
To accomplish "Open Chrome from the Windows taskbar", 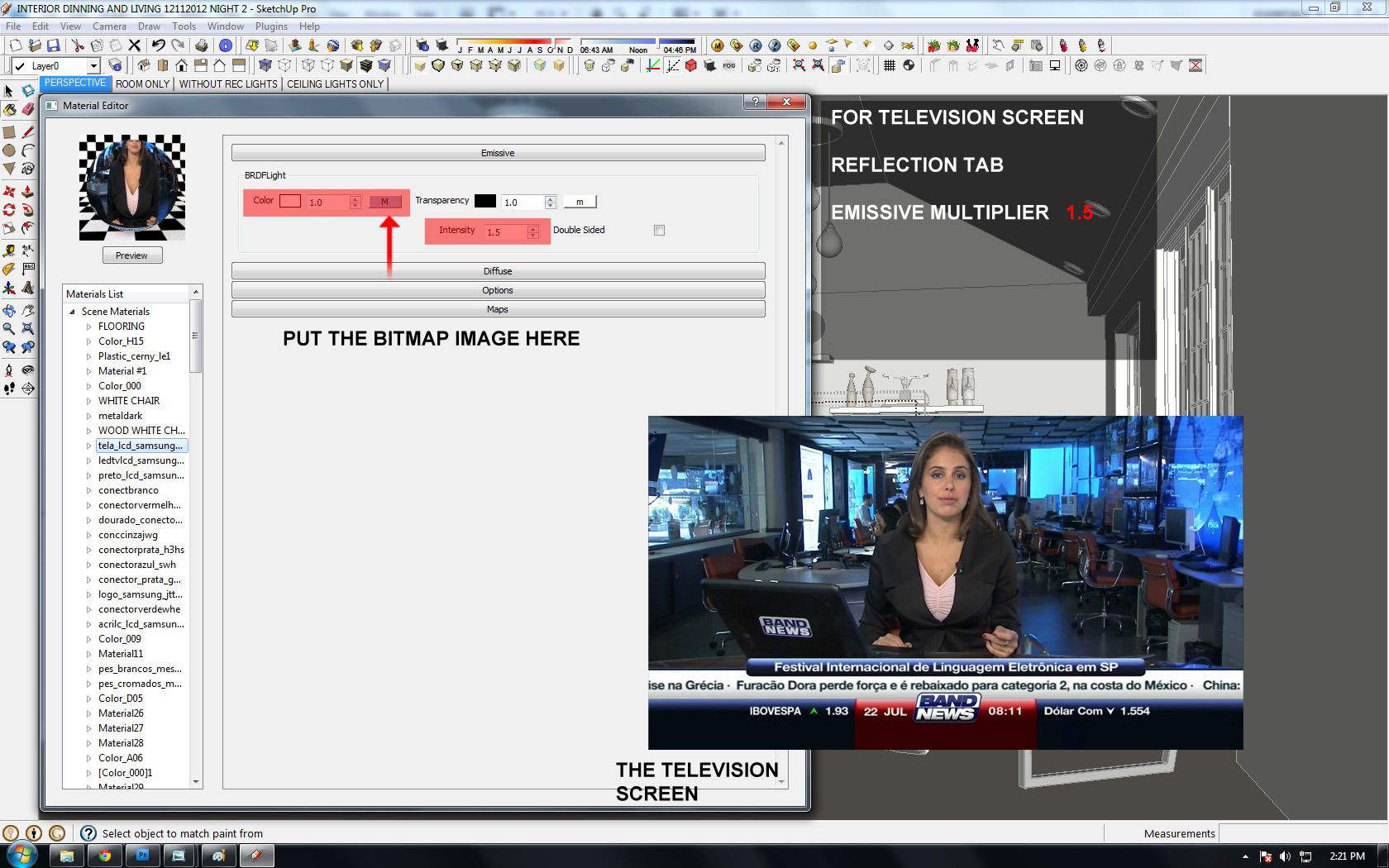I will pos(105,856).
